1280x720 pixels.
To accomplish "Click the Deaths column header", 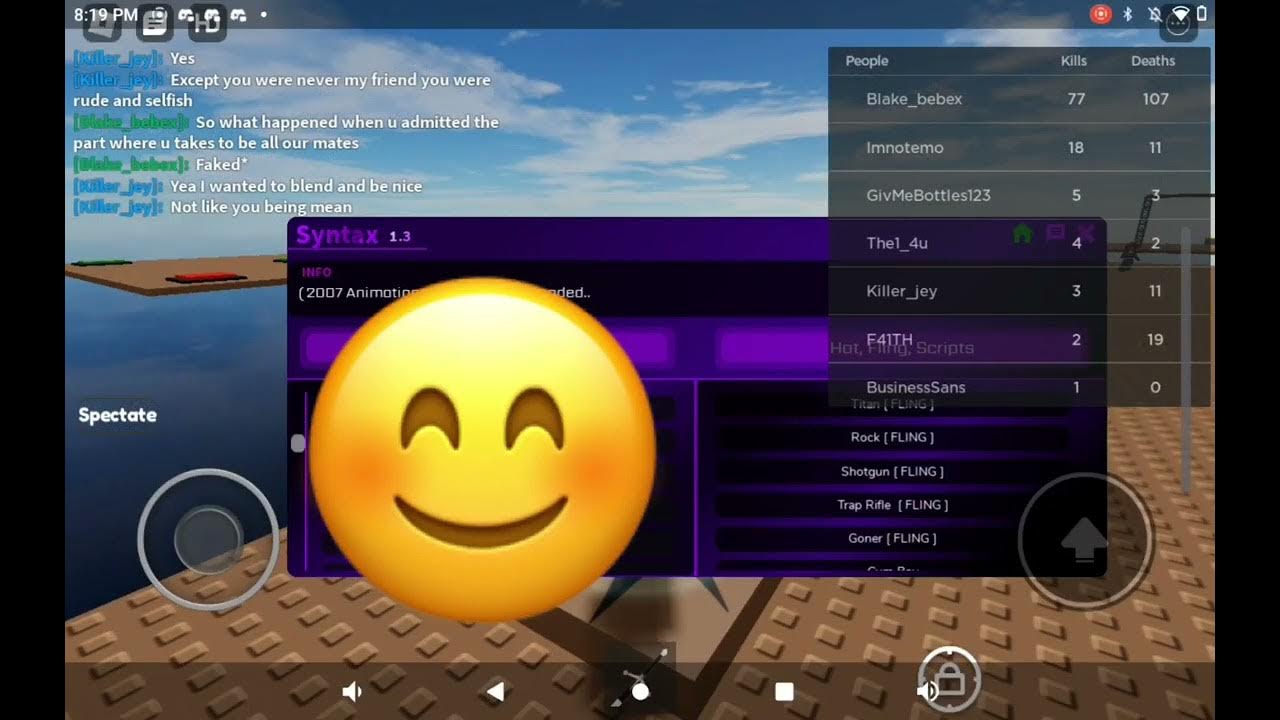I will (x=1153, y=61).
